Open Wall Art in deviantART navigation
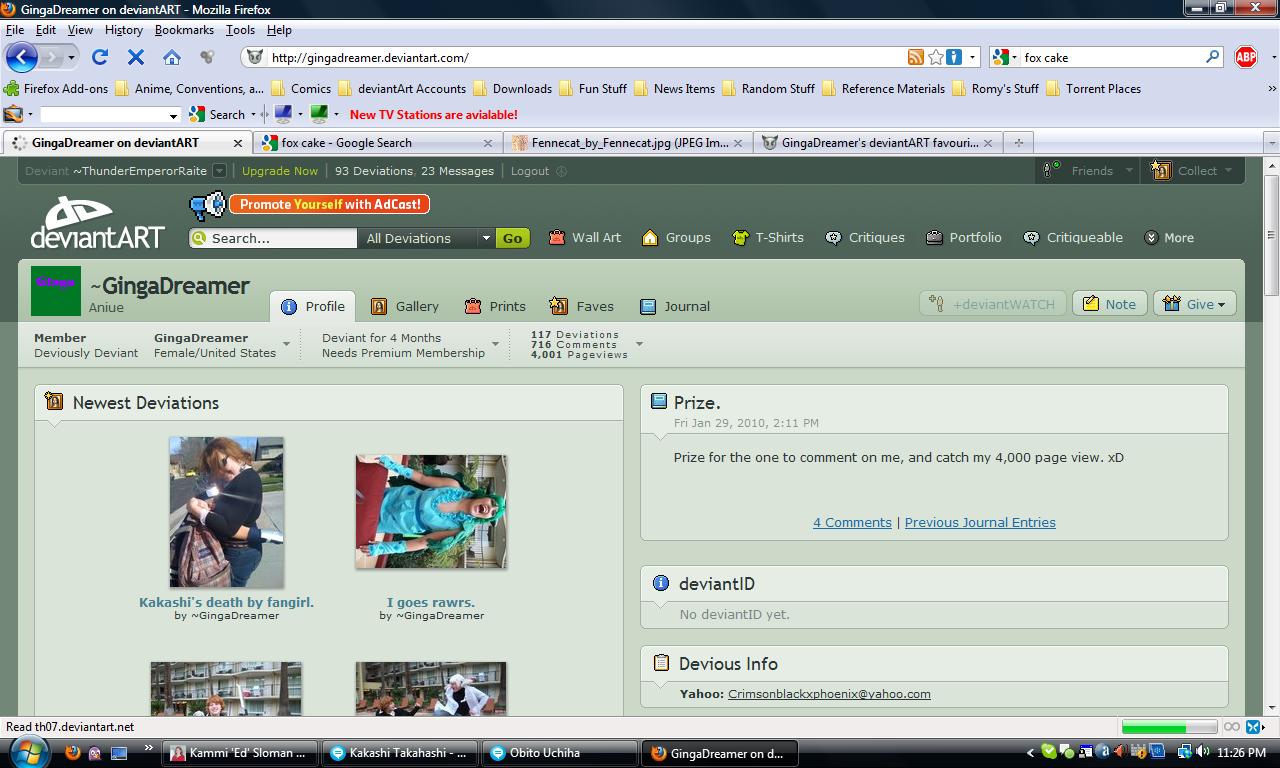Image resolution: width=1280 pixels, height=768 pixels. [584, 237]
